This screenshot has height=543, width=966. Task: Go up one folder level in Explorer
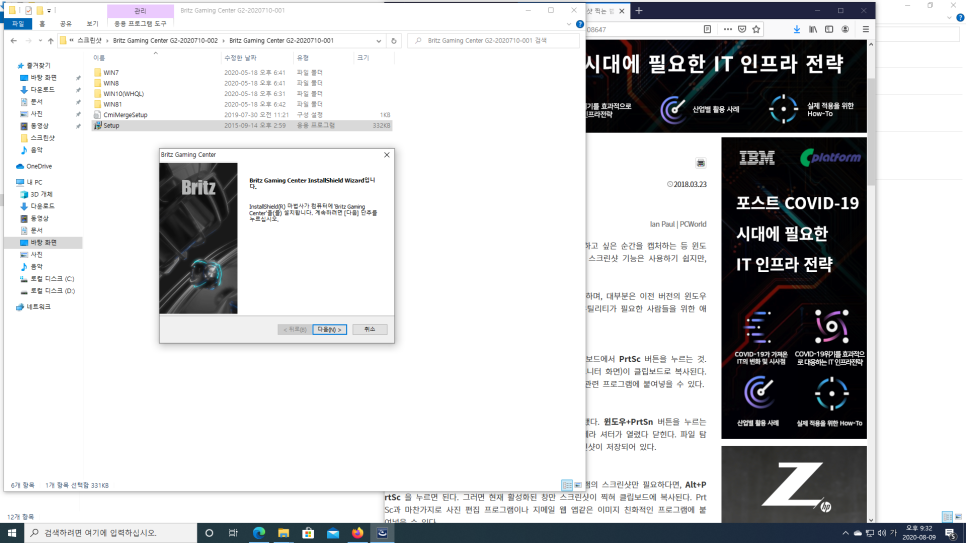pyautogui.click(x=51, y=41)
